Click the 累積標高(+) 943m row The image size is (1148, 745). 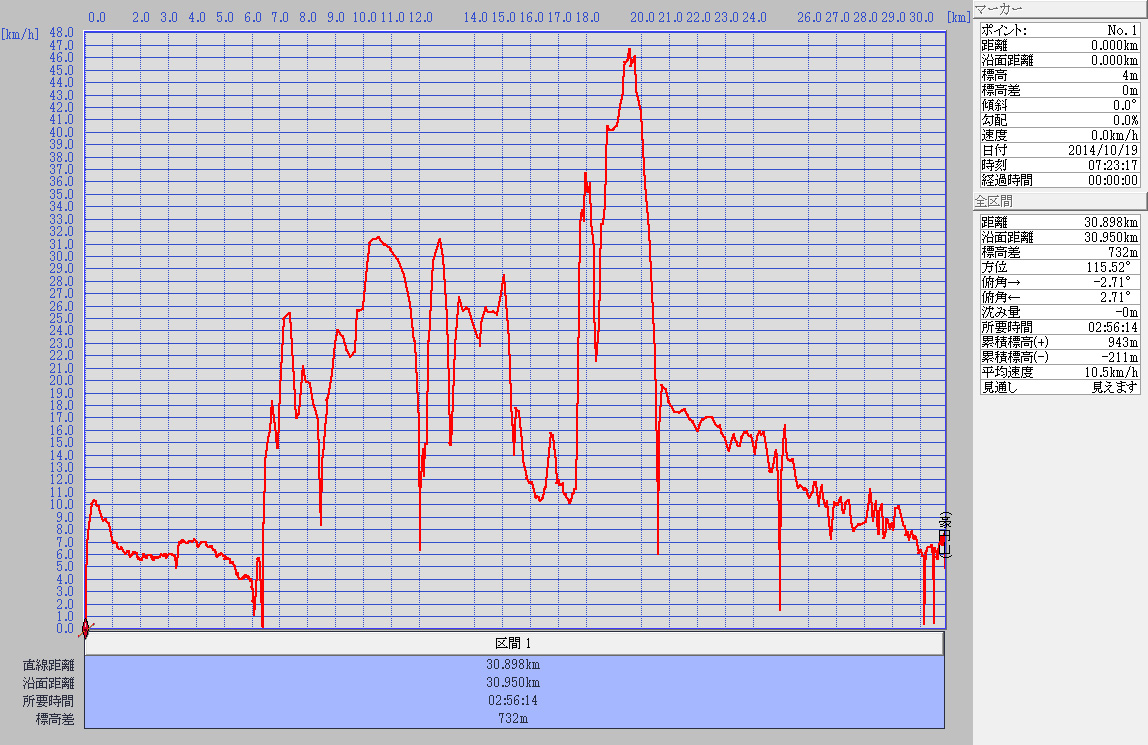(1059, 342)
